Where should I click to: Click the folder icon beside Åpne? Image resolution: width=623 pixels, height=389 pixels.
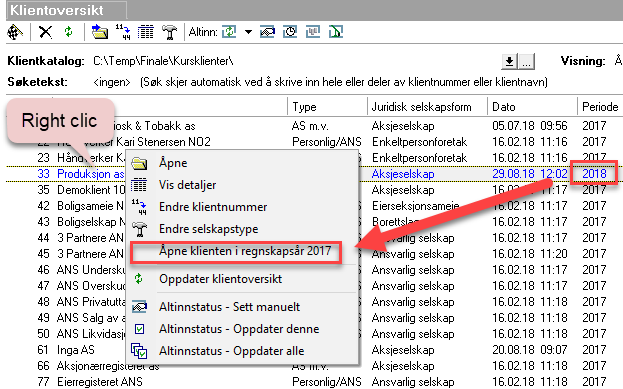click(139, 163)
